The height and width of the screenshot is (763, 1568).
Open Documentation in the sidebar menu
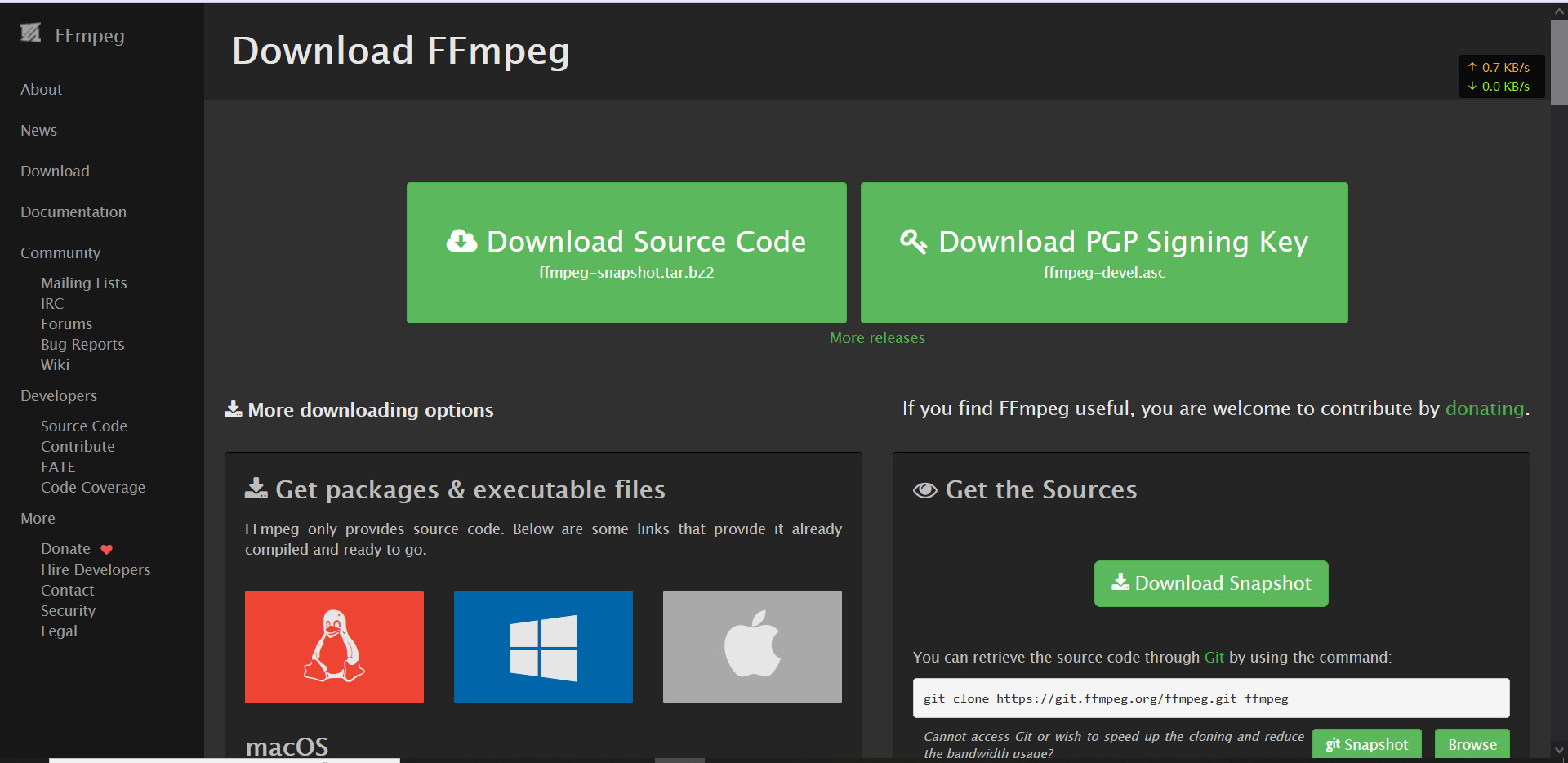tap(73, 212)
